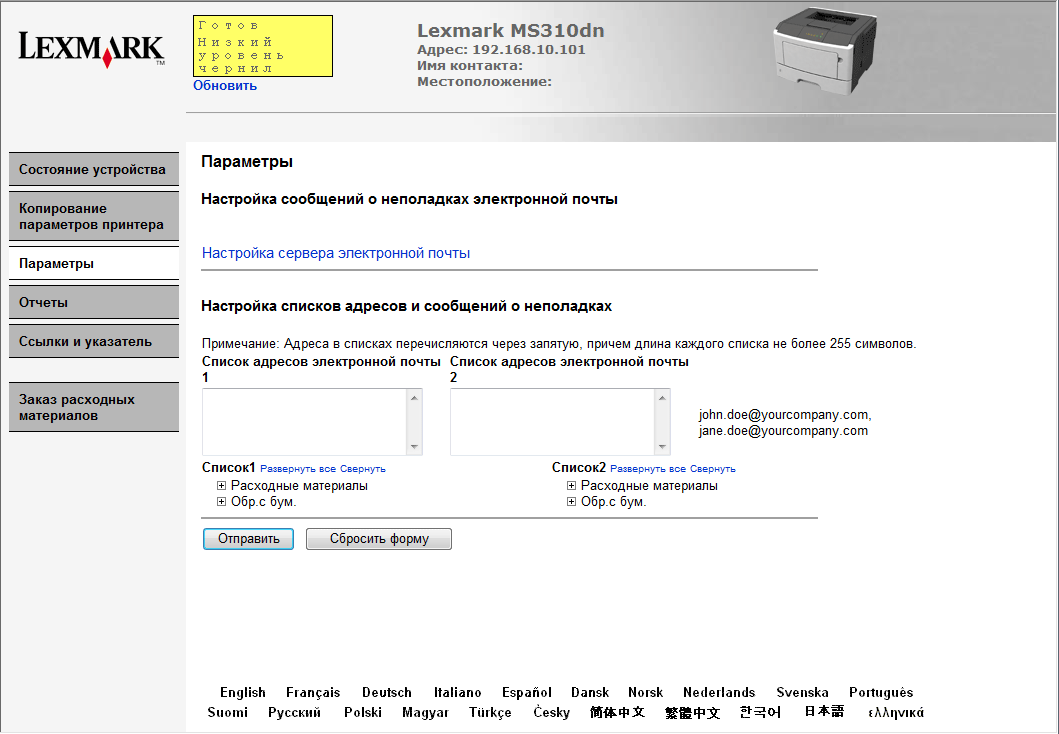The width and height of the screenshot is (1059, 734).
Task: Click down arrow of list 1 scrollbar
Action: 414,446
